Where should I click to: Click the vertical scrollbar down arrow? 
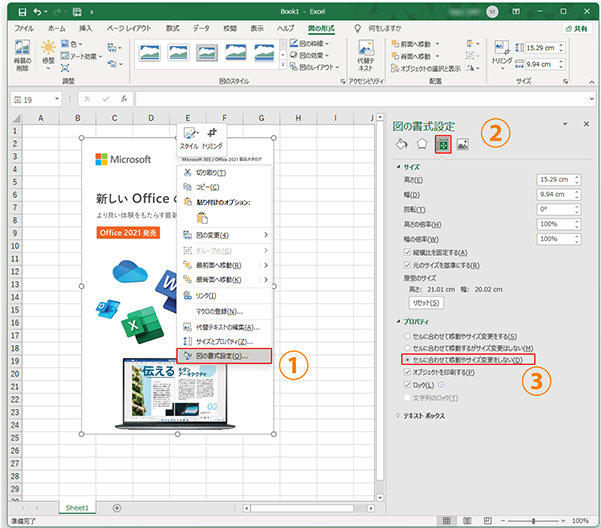[x=380, y=497]
